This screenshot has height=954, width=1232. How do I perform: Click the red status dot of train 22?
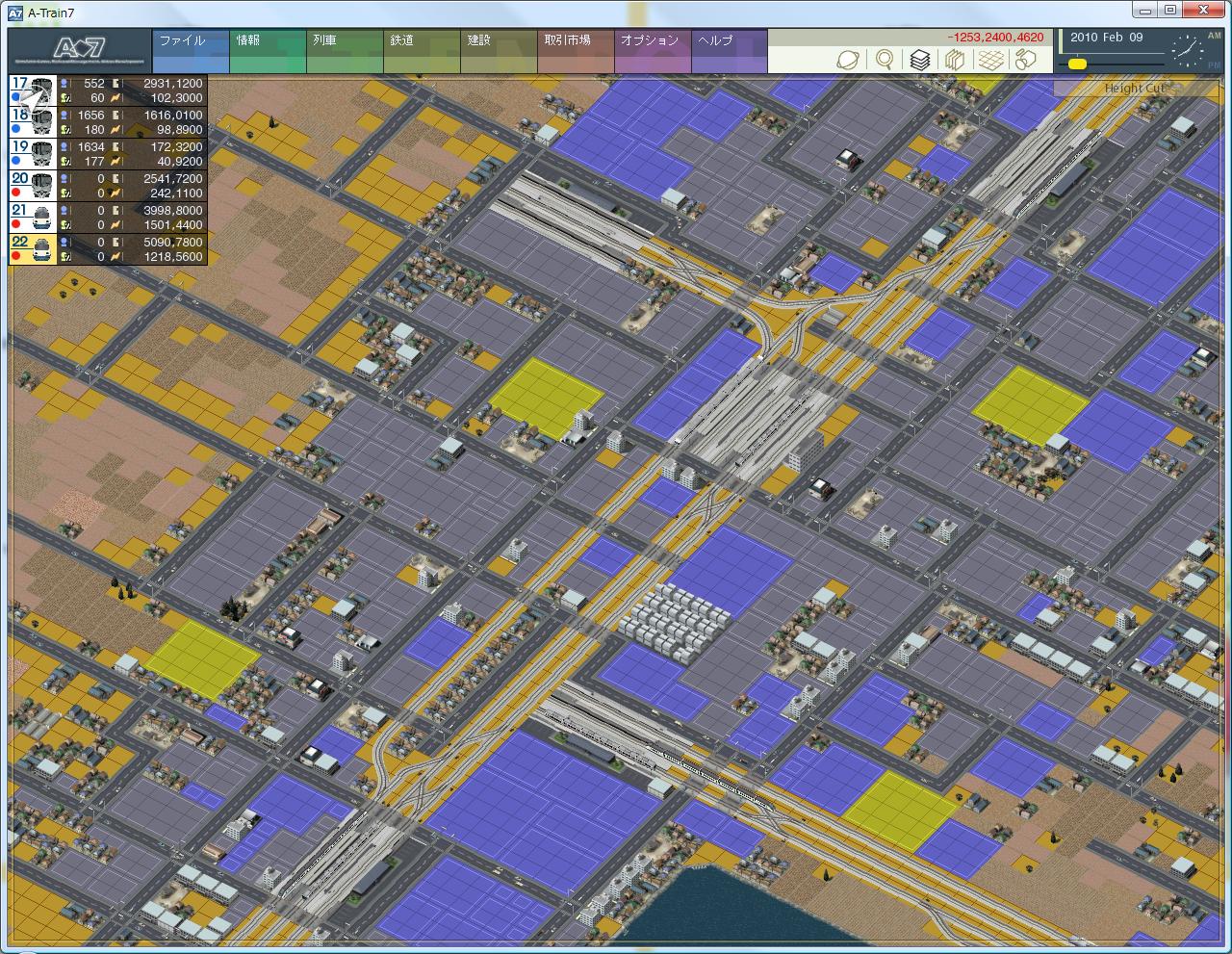coord(16,256)
